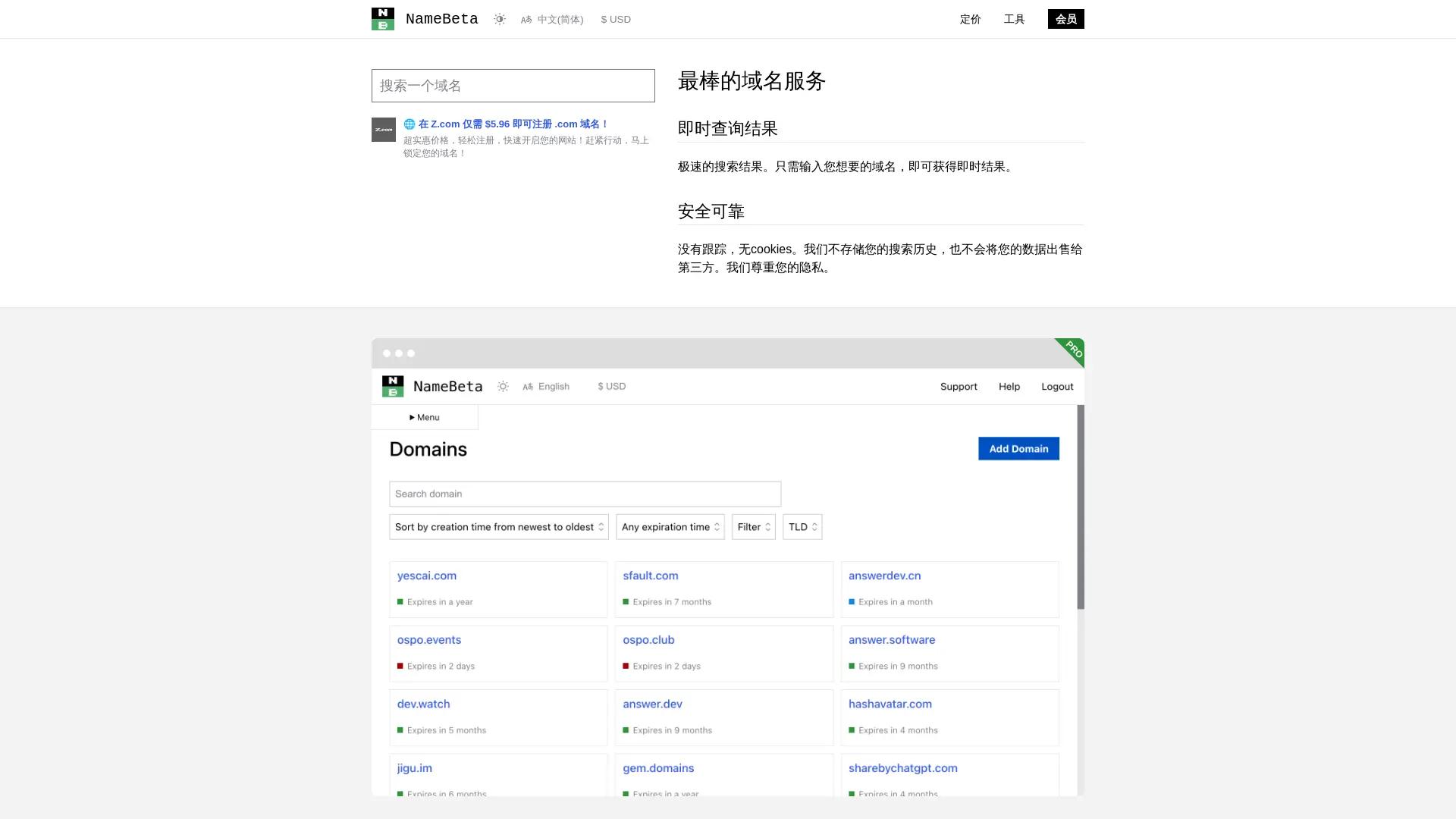Click the 会员 membership button
The height and width of the screenshot is (819, 1456).
tap(1065, 19)
